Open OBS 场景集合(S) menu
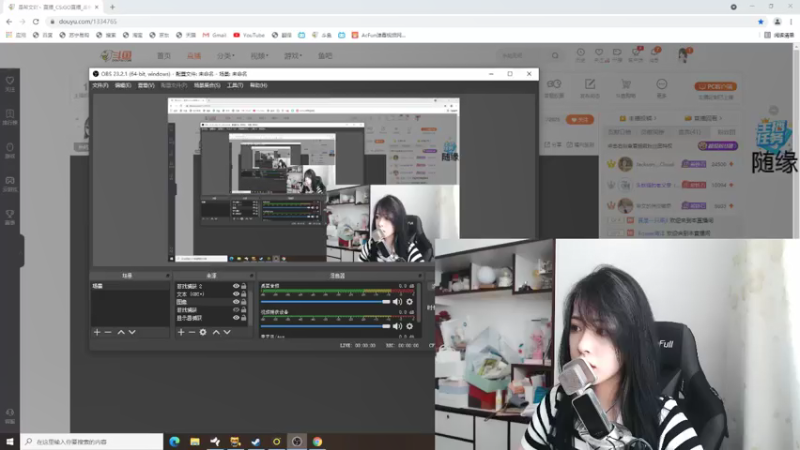This screenshot has width=800, height=450. pos(207,85)
